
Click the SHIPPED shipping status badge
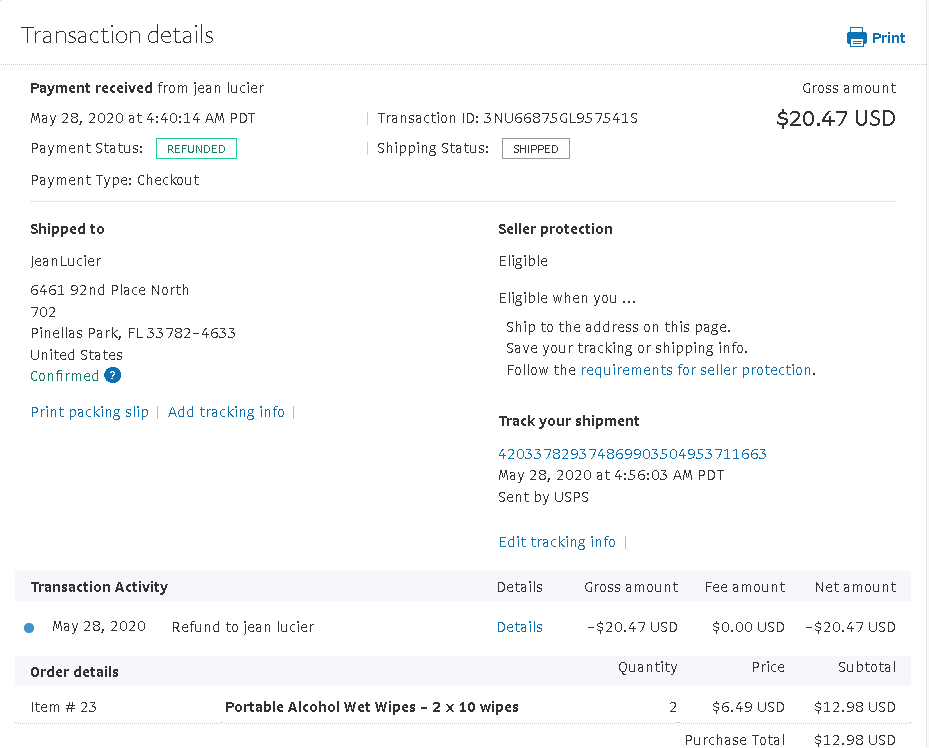pyautogui.click(x=535, y=149)
